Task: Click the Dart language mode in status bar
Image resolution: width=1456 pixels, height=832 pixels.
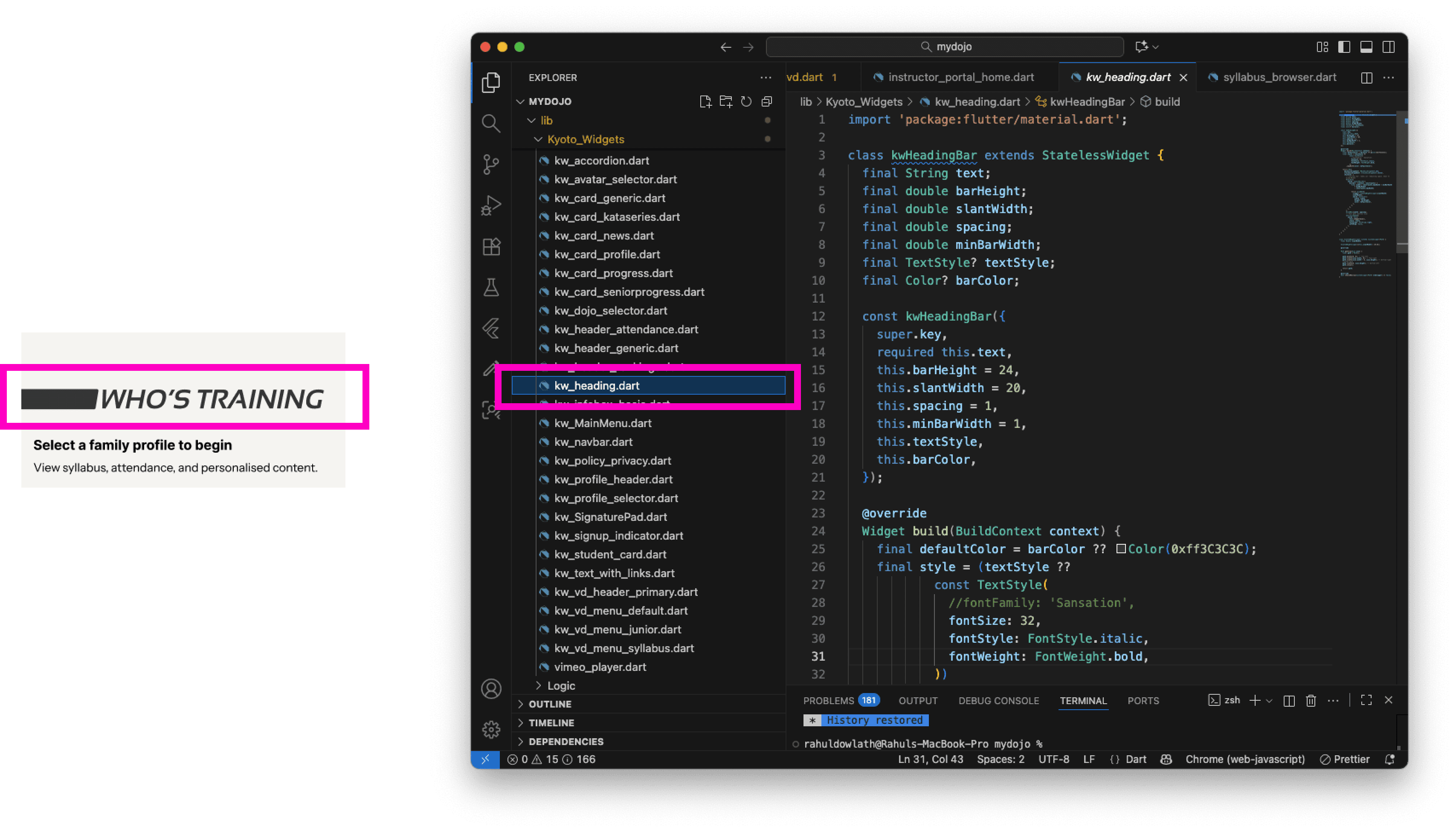Action: [x=1135, y=760]
